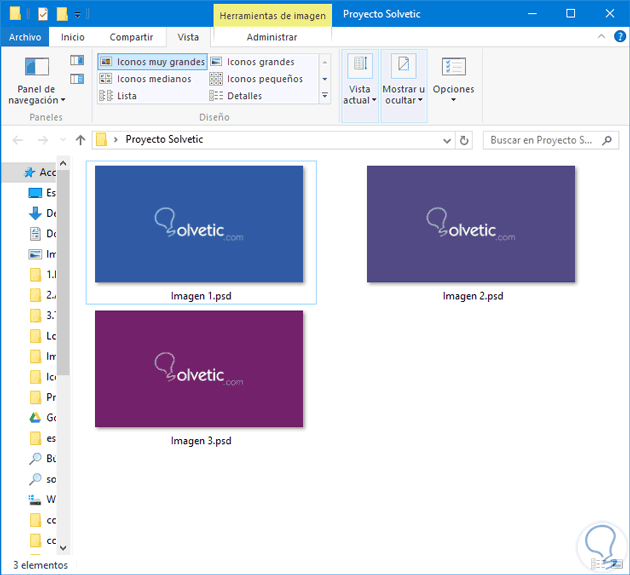Open the Administrar tab
Screen dimensions: 630x575
pos(272,37)
